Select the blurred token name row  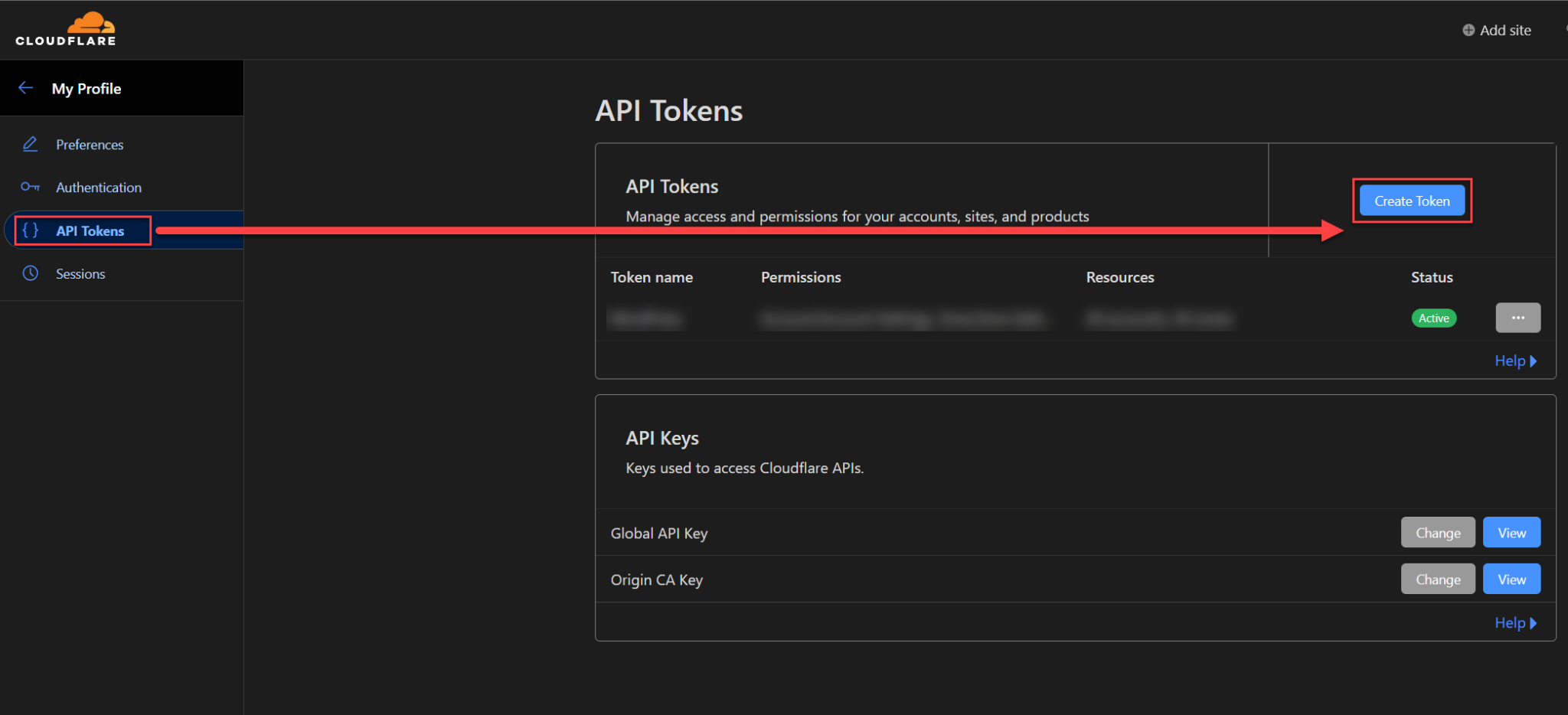coord(647,318)
